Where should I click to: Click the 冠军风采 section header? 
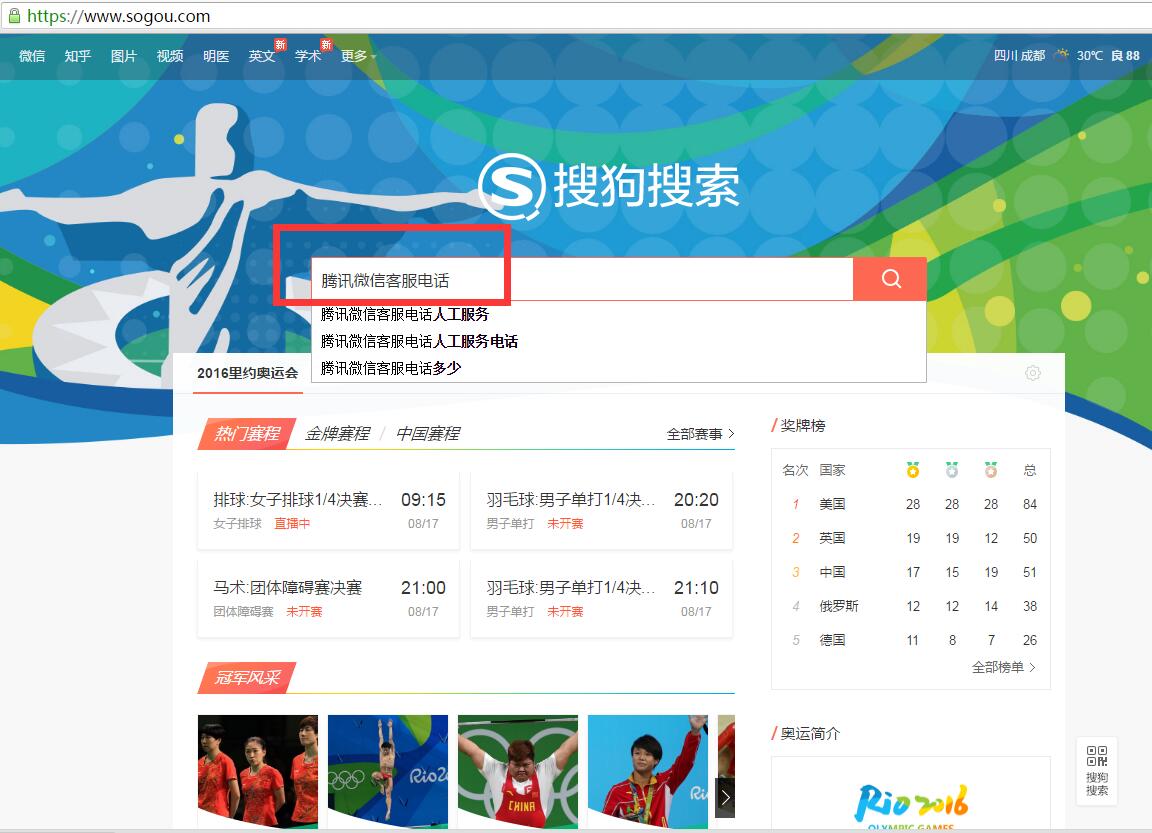tap(247, 678)
